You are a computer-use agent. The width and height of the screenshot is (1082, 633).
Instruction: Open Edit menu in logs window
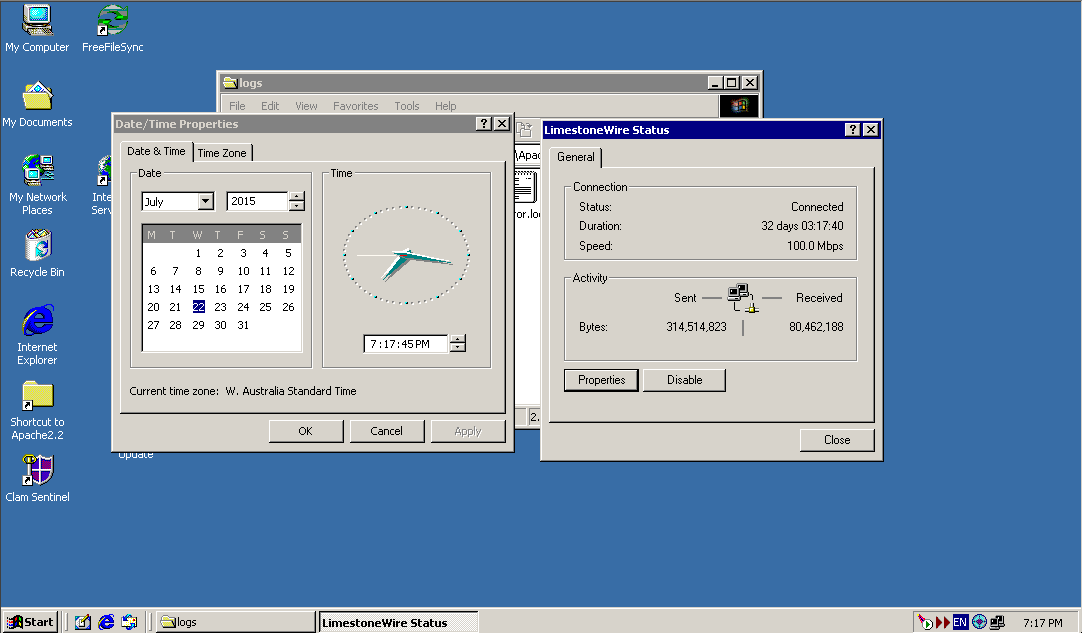(270, 106)
